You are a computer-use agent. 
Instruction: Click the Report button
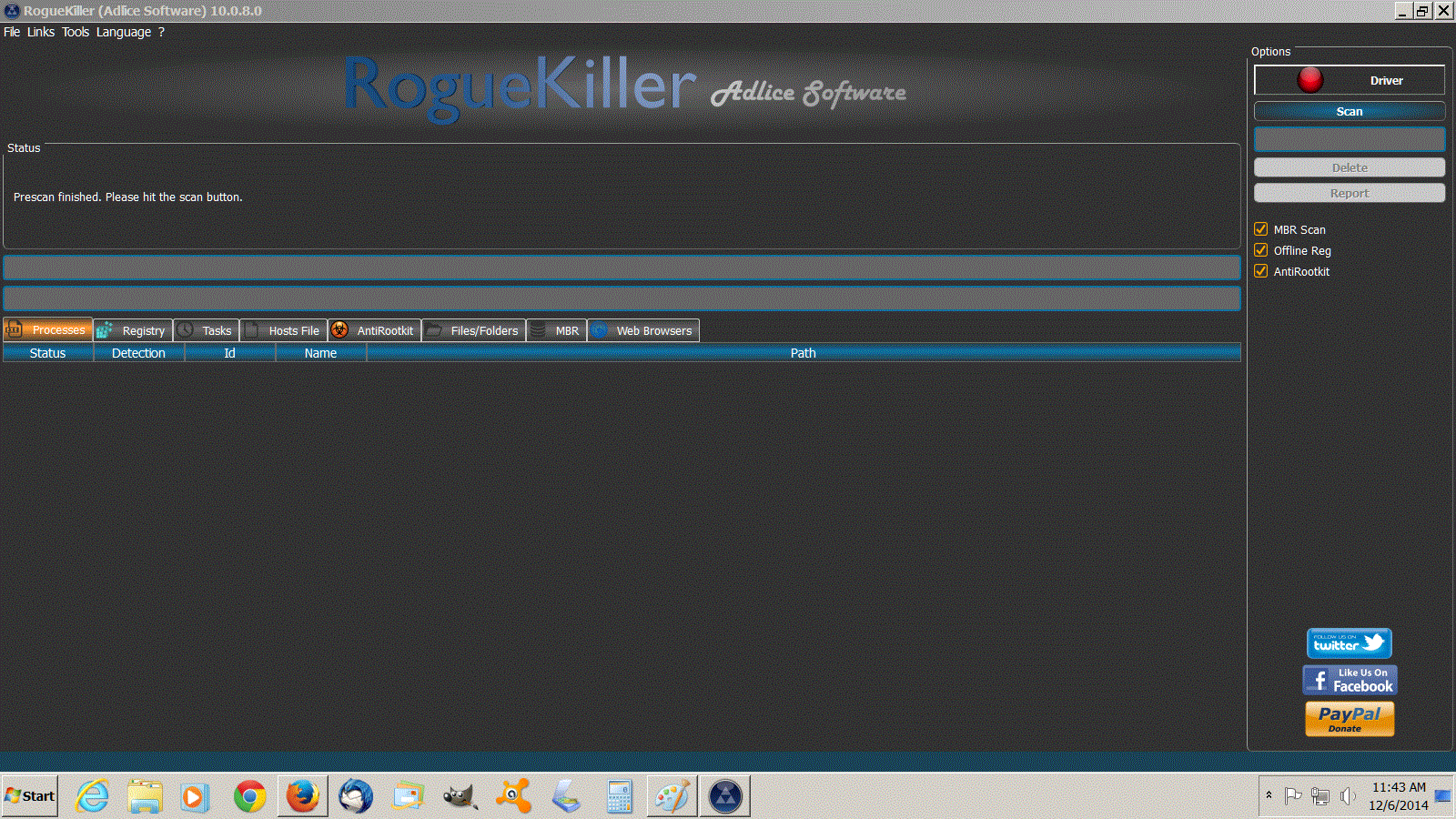[1350, 193]
